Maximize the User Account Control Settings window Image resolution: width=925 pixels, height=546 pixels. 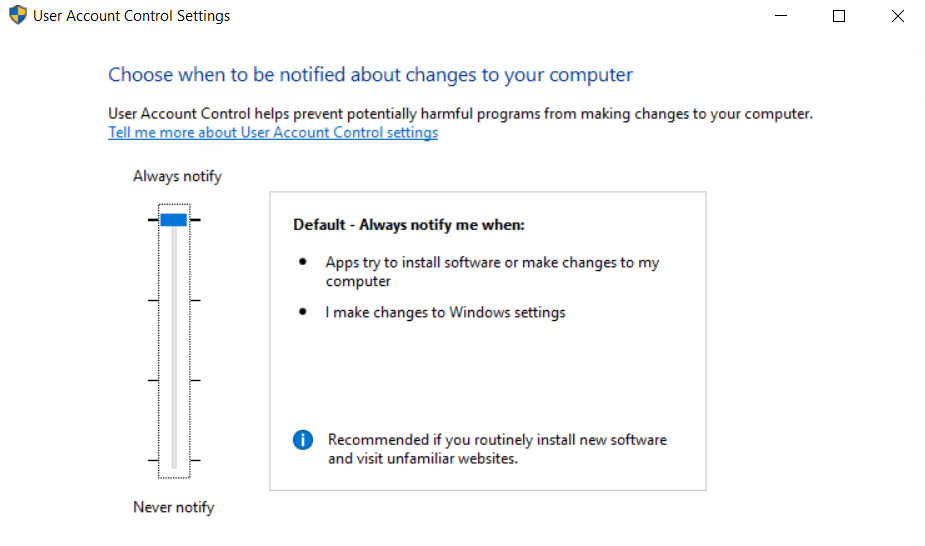(x=838, y=16)
